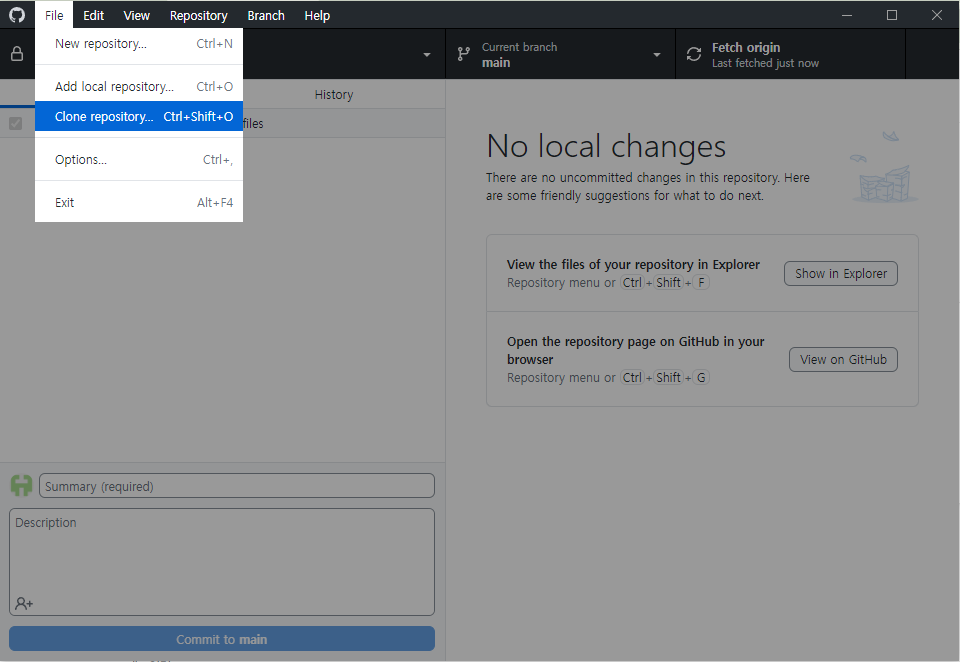
Task: Choose Exit from the File menu
Action: coord(139,202)
